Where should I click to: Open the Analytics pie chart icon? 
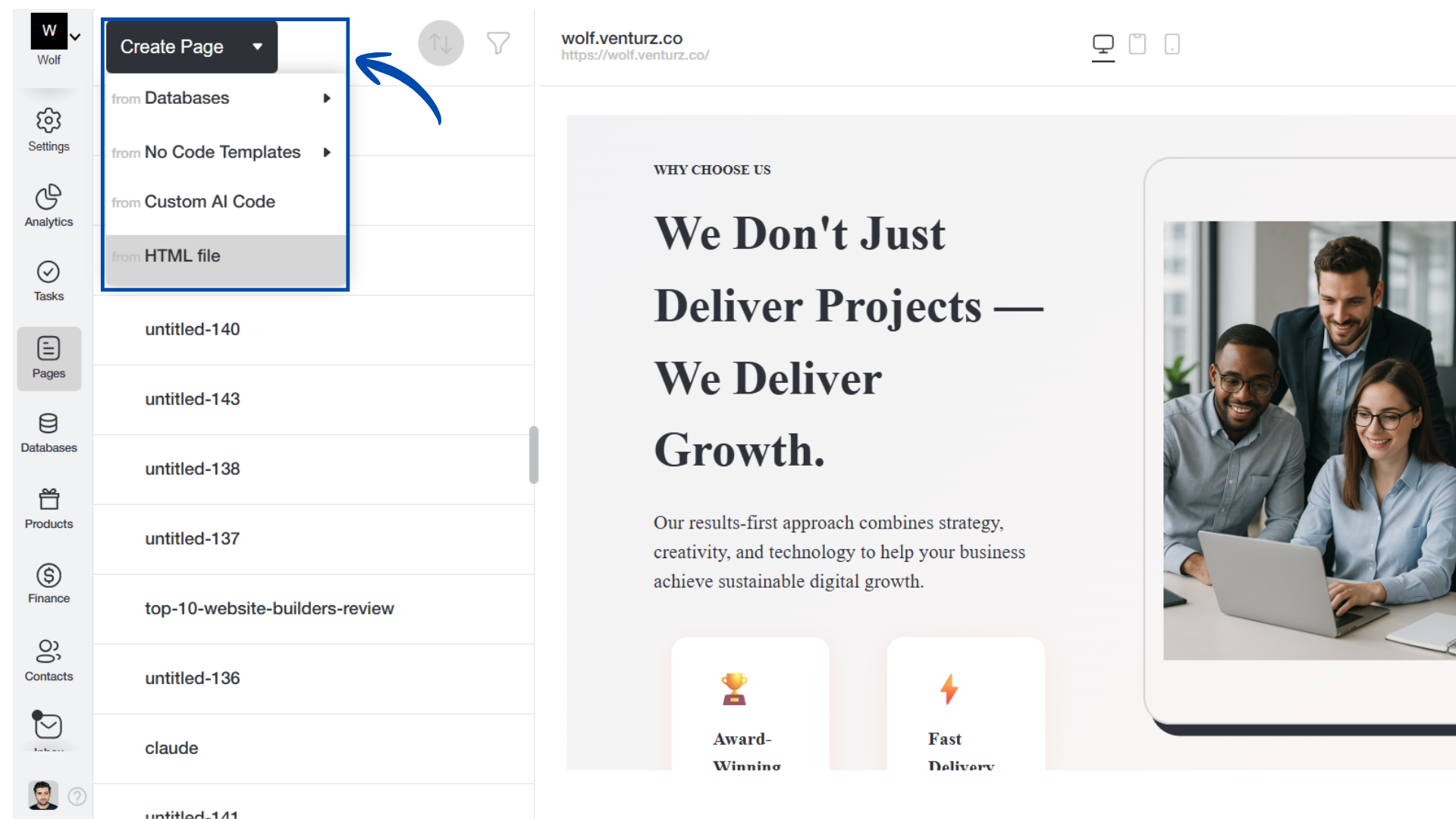[49, 197]
